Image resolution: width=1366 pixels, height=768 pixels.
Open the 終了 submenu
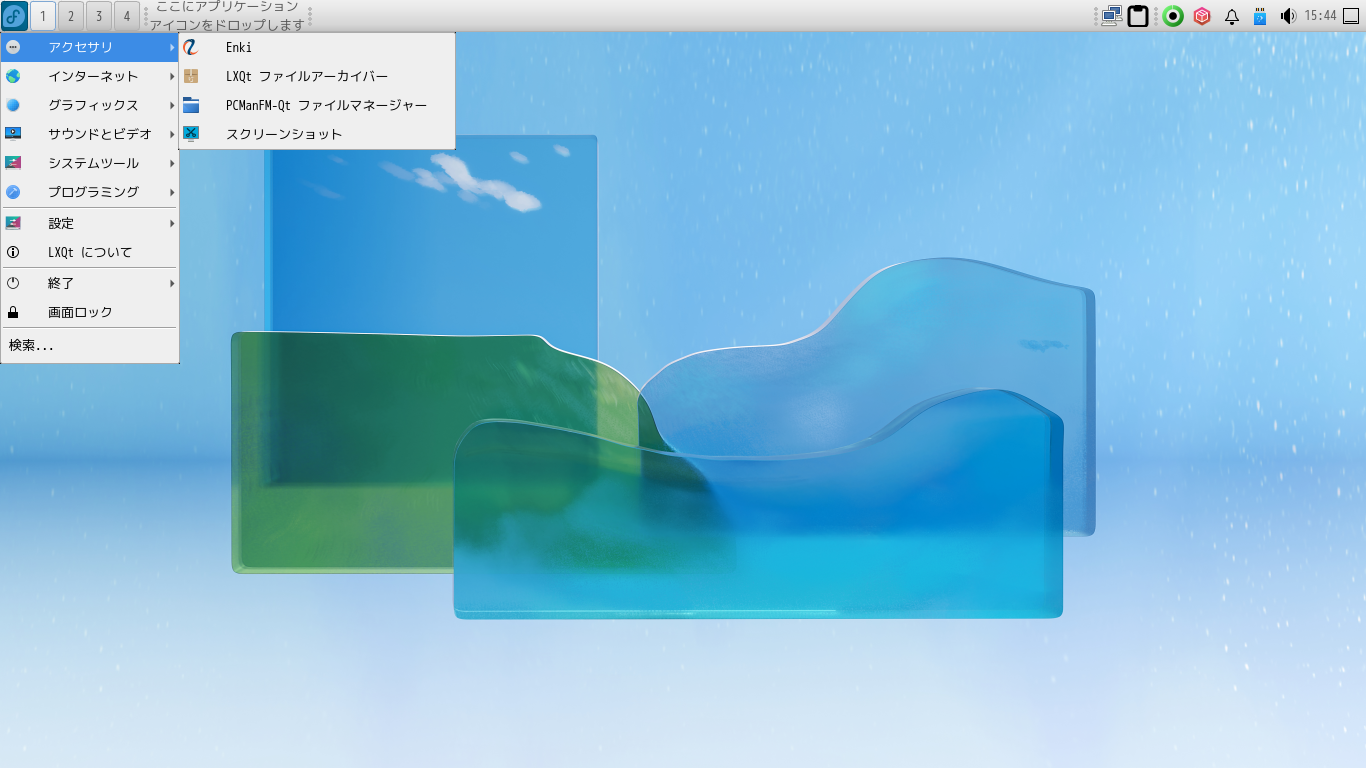[90, 283]
